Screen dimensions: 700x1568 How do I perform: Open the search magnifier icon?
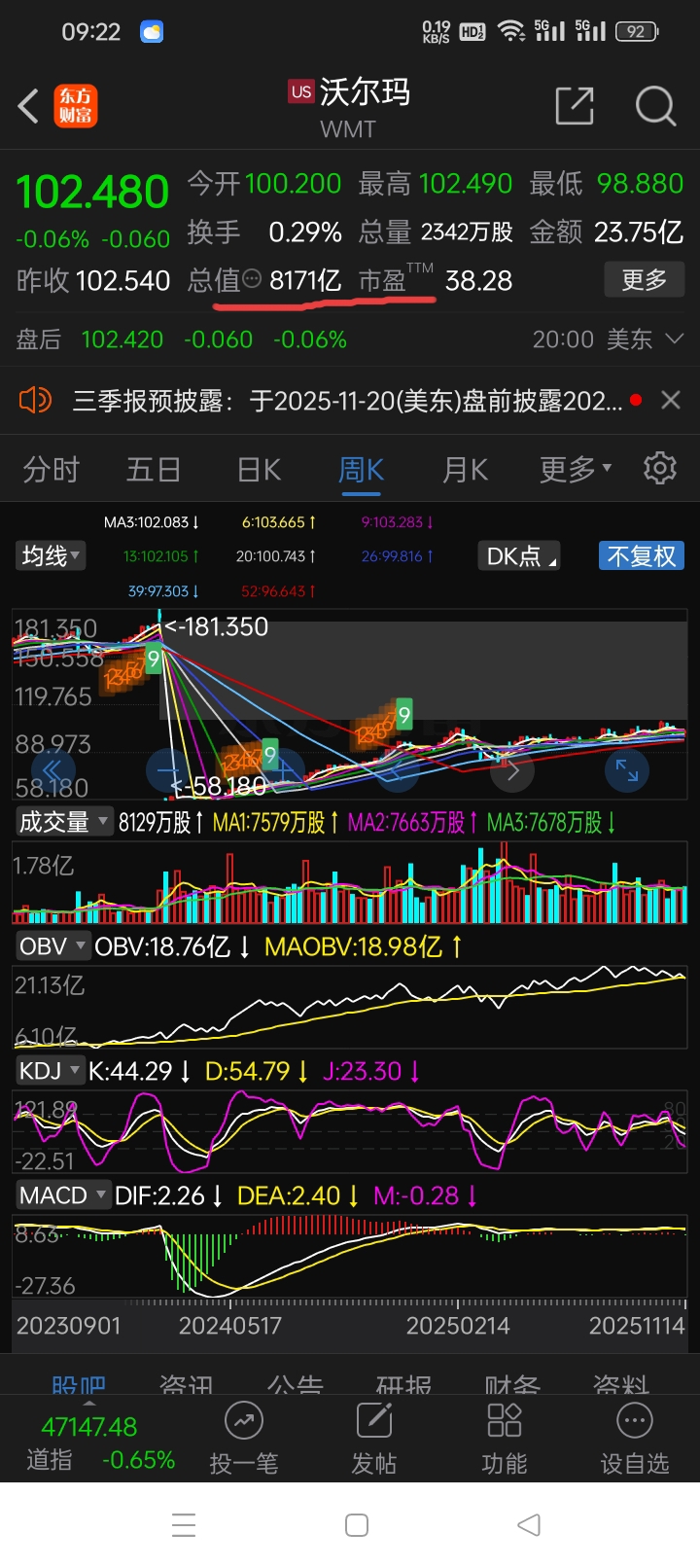pyautogui.click(x=655, y=106)
